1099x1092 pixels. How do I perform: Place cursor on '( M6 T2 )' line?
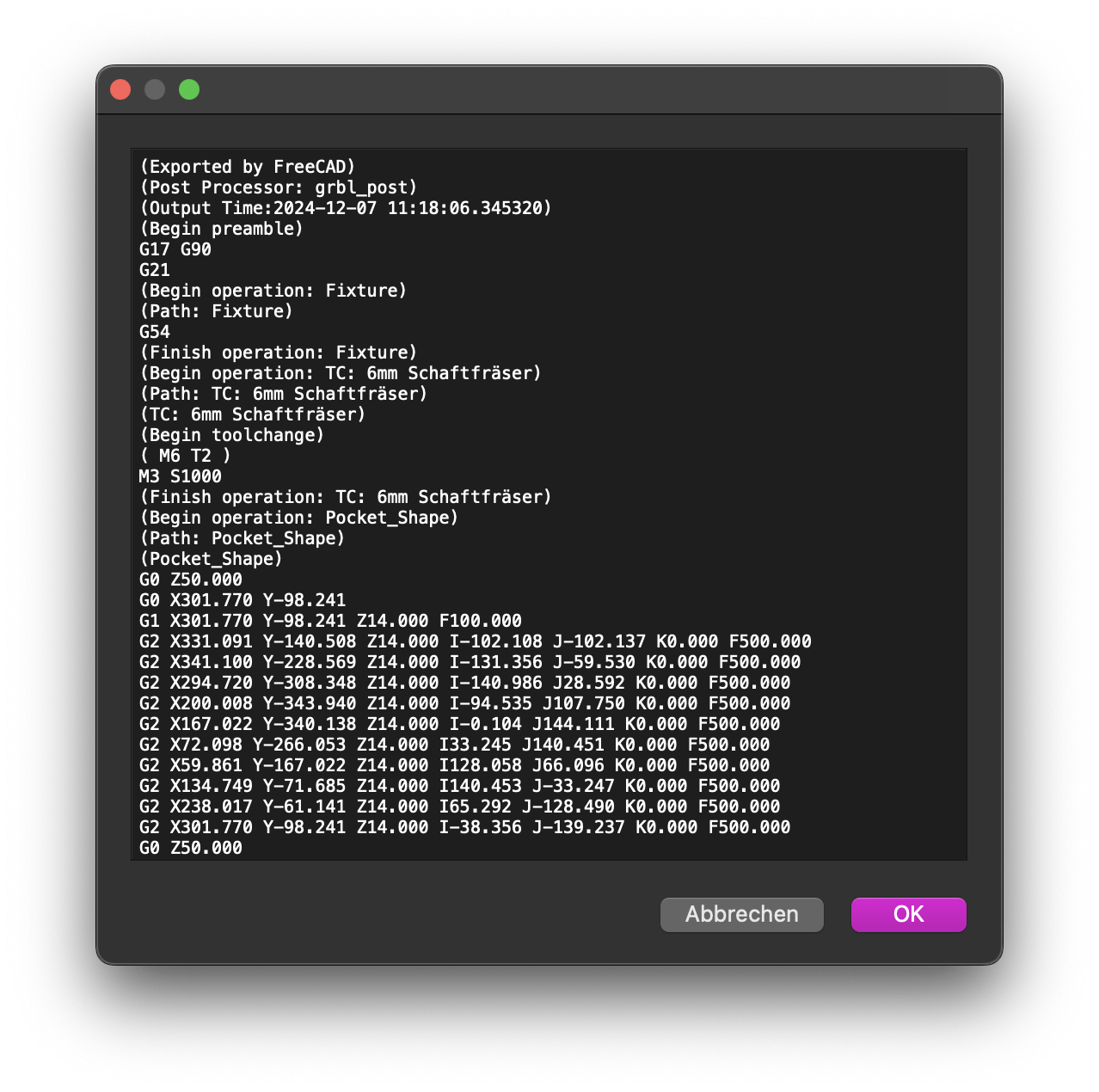(x=185, y=456)
